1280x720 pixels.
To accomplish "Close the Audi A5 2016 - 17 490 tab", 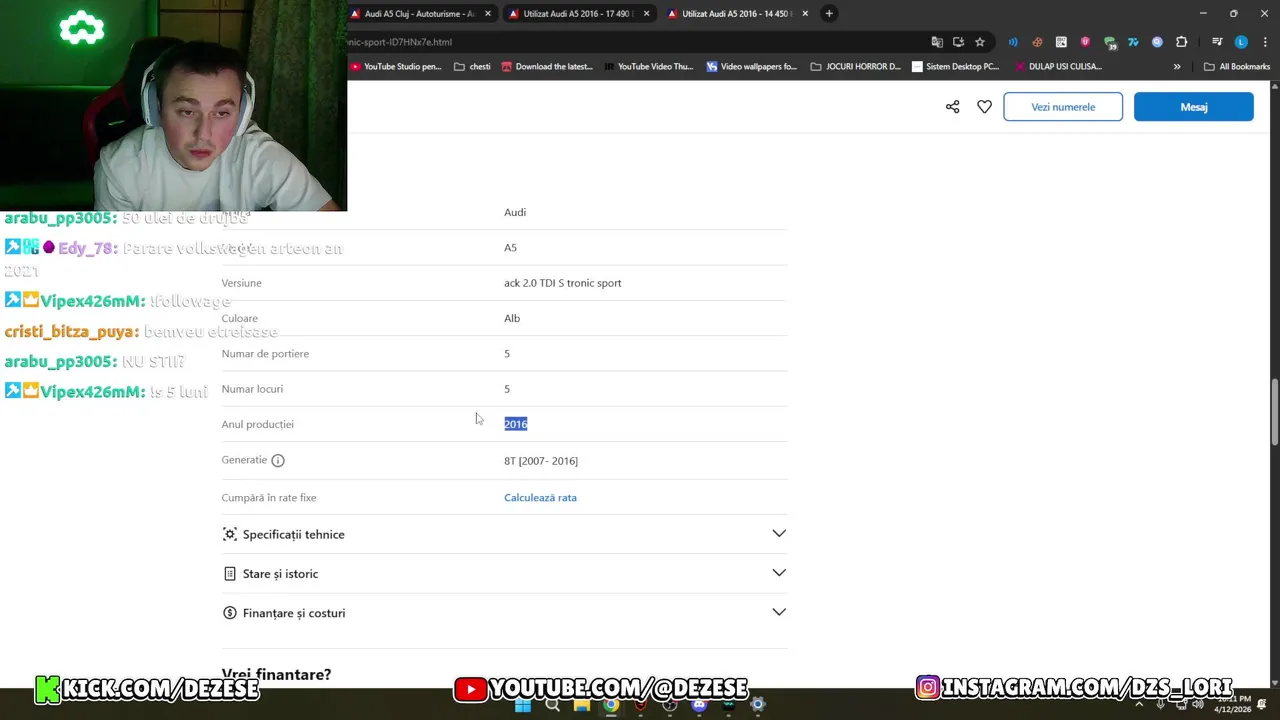I will coord(646,14).
